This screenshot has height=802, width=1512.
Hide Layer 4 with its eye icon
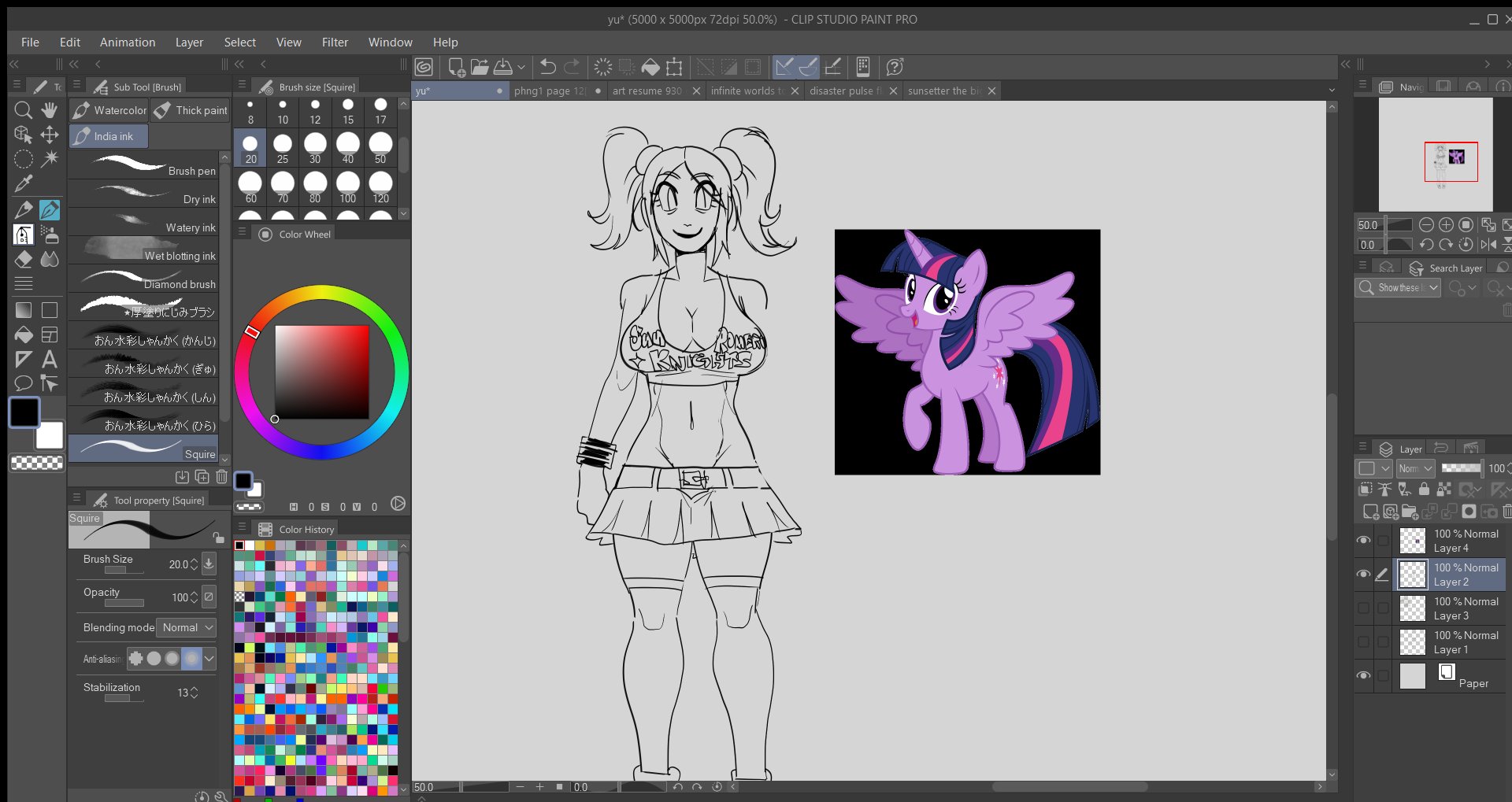pyautogui.click(x=1363, y=541)
